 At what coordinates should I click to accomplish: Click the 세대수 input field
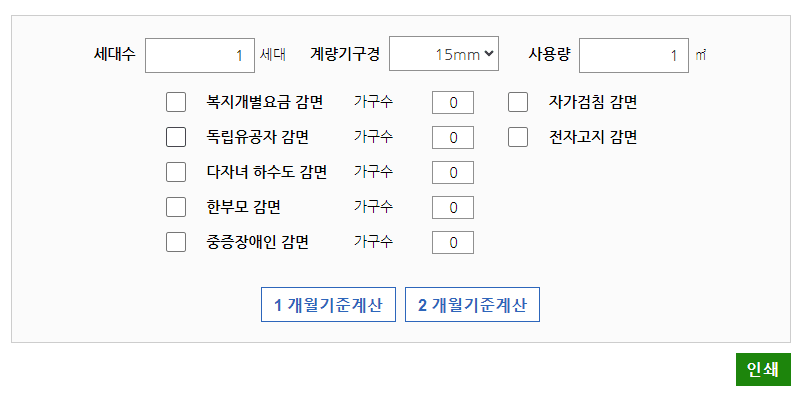(x=200, y=55)
